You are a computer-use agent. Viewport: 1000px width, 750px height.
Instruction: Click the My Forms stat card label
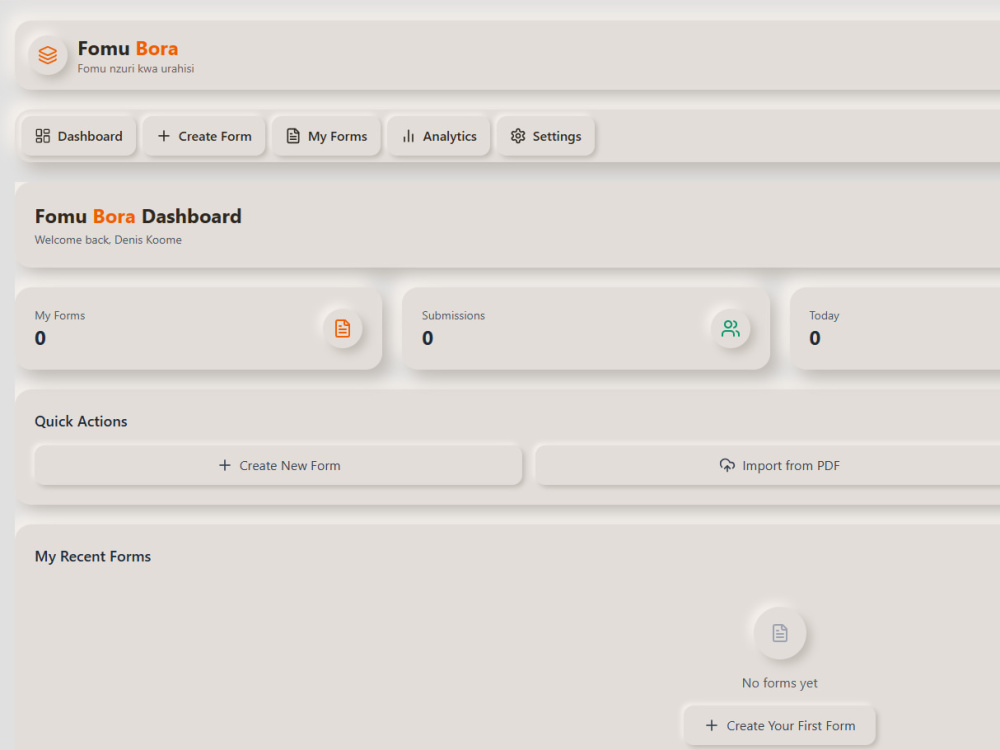tap(60, 315)
